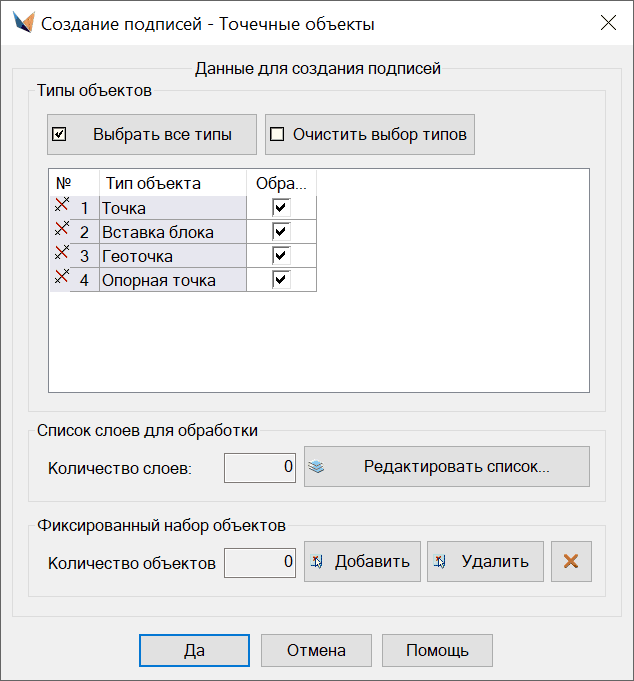634x681 pixels.
Task: Click the Удалить objects button
Action: tap(485, 561)
